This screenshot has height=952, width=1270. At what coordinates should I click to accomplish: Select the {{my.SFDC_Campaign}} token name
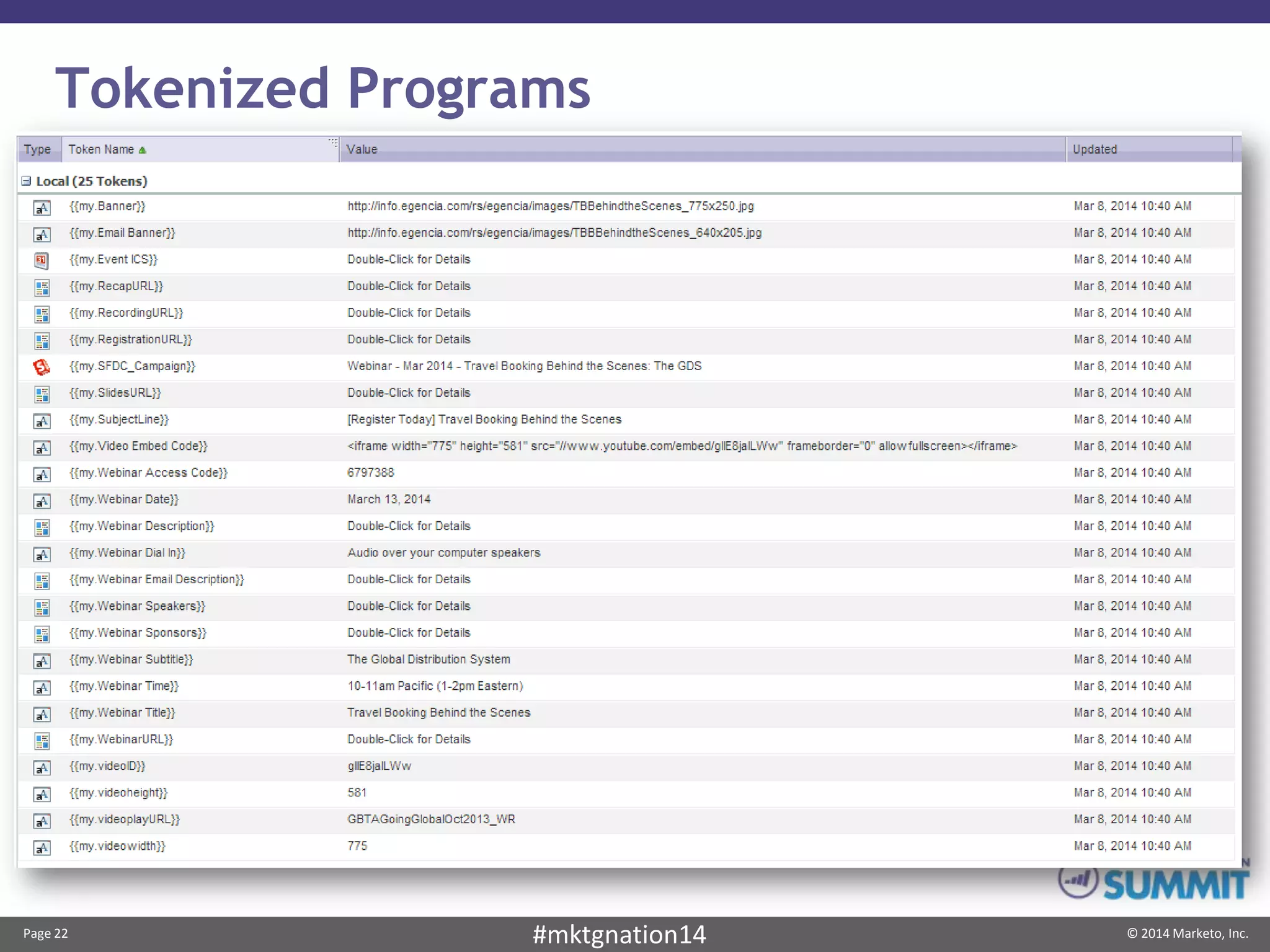pyautogui.click(x=132, y=366)
